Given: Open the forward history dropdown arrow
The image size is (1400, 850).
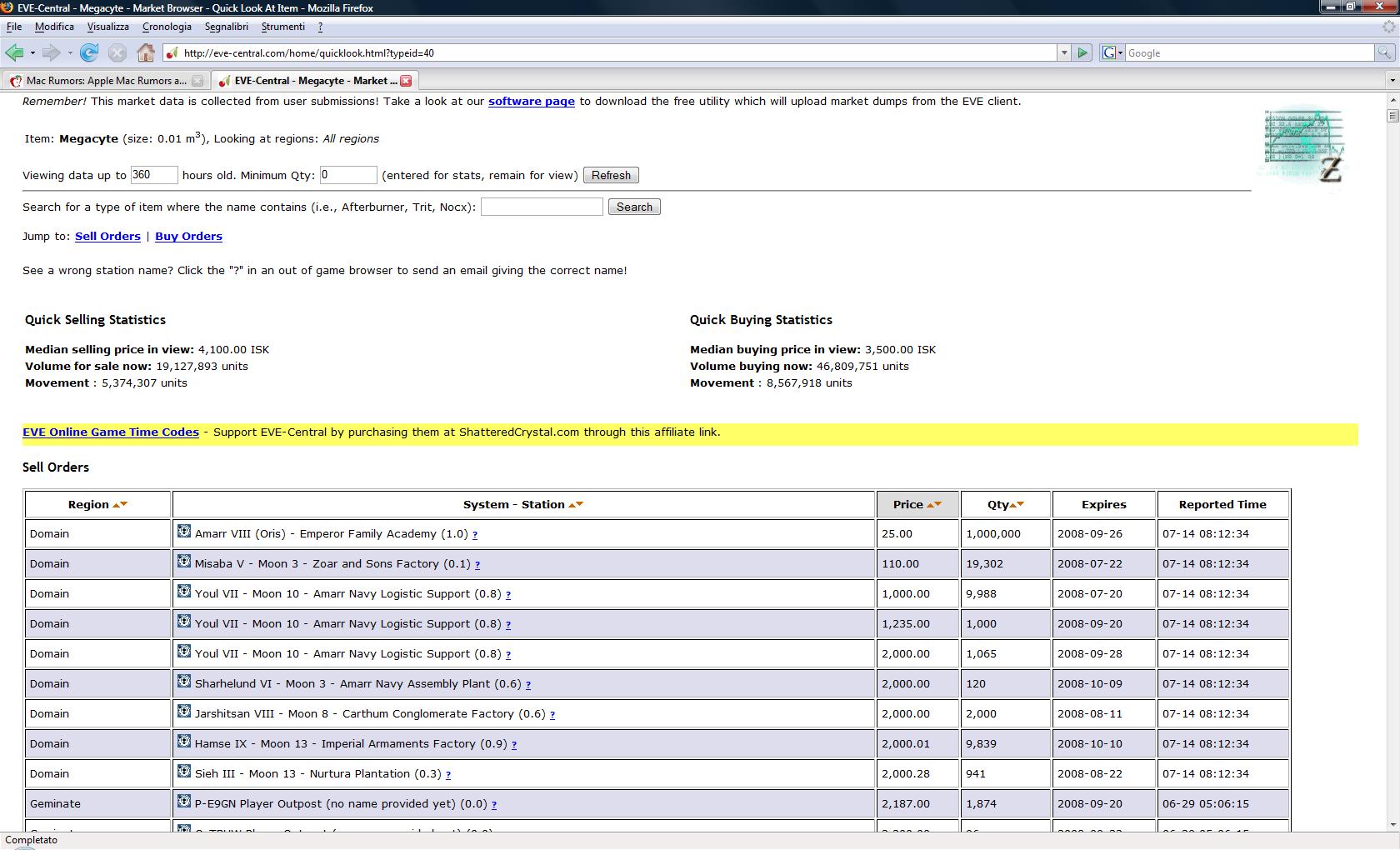Looking at the screenshot, I should tap(69, 53).
